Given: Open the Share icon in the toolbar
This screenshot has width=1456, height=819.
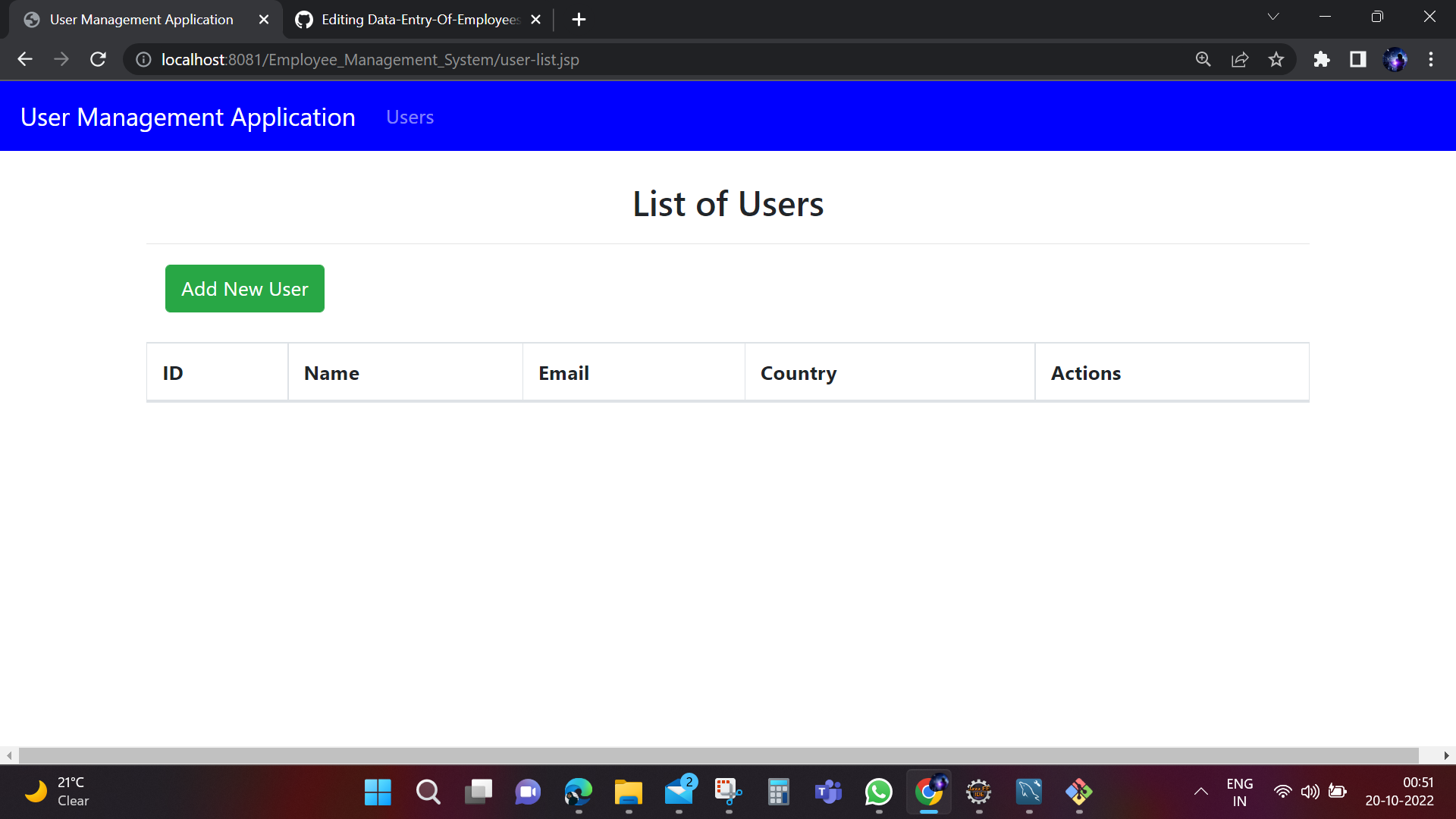Looking at the screenshot, I should click(1240, 59).
